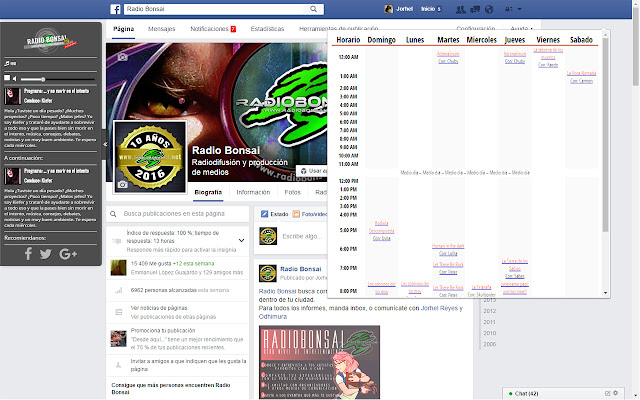This screenshot has width=640, height=400.
Task: Click the new message chat icon
Action: coord(607,393)
